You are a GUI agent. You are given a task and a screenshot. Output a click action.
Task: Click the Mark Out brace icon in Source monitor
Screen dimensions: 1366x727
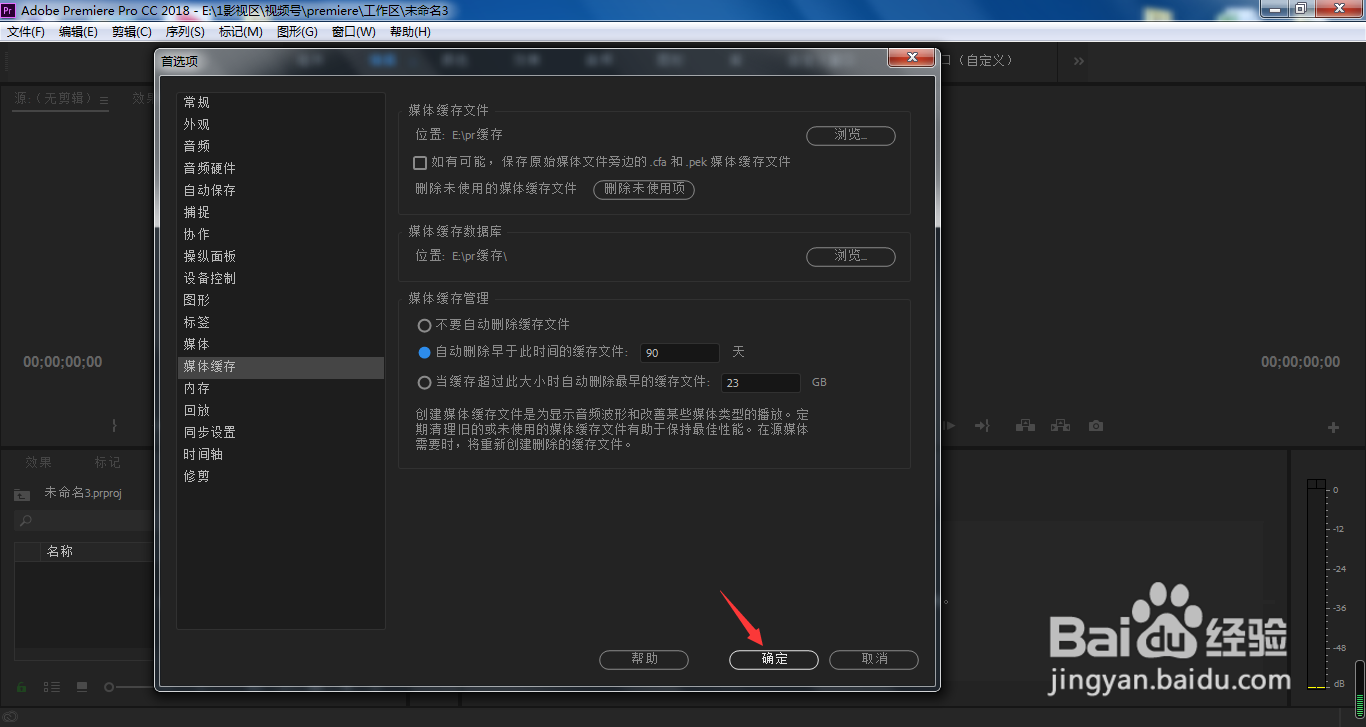114,426
